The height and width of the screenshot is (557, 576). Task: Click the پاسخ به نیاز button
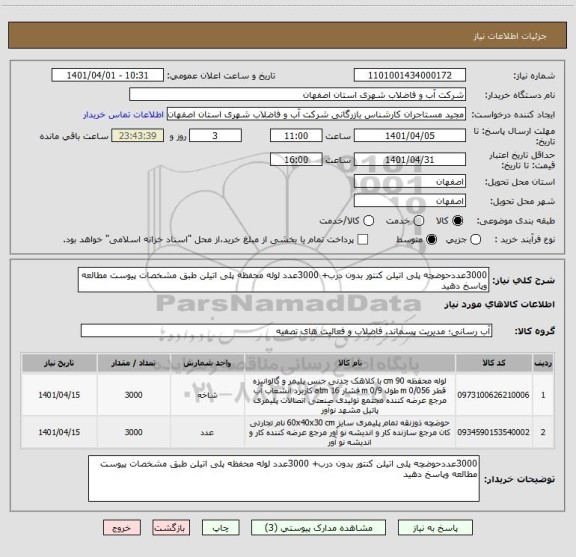point(435,528)
